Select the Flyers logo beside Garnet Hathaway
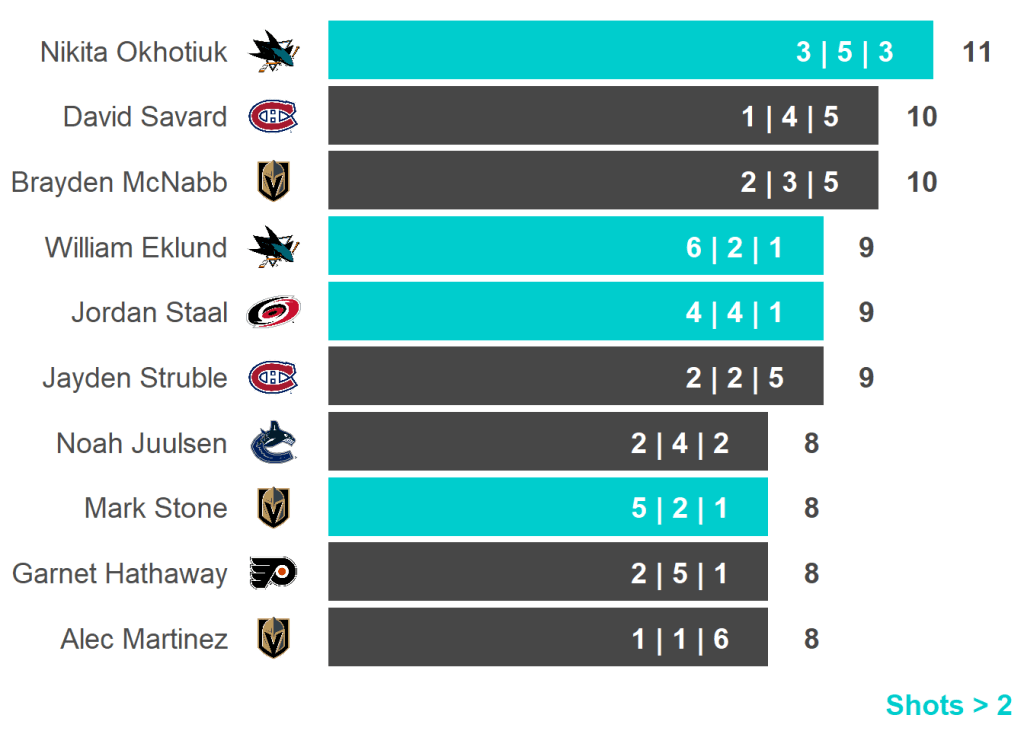 coord(273,573)
